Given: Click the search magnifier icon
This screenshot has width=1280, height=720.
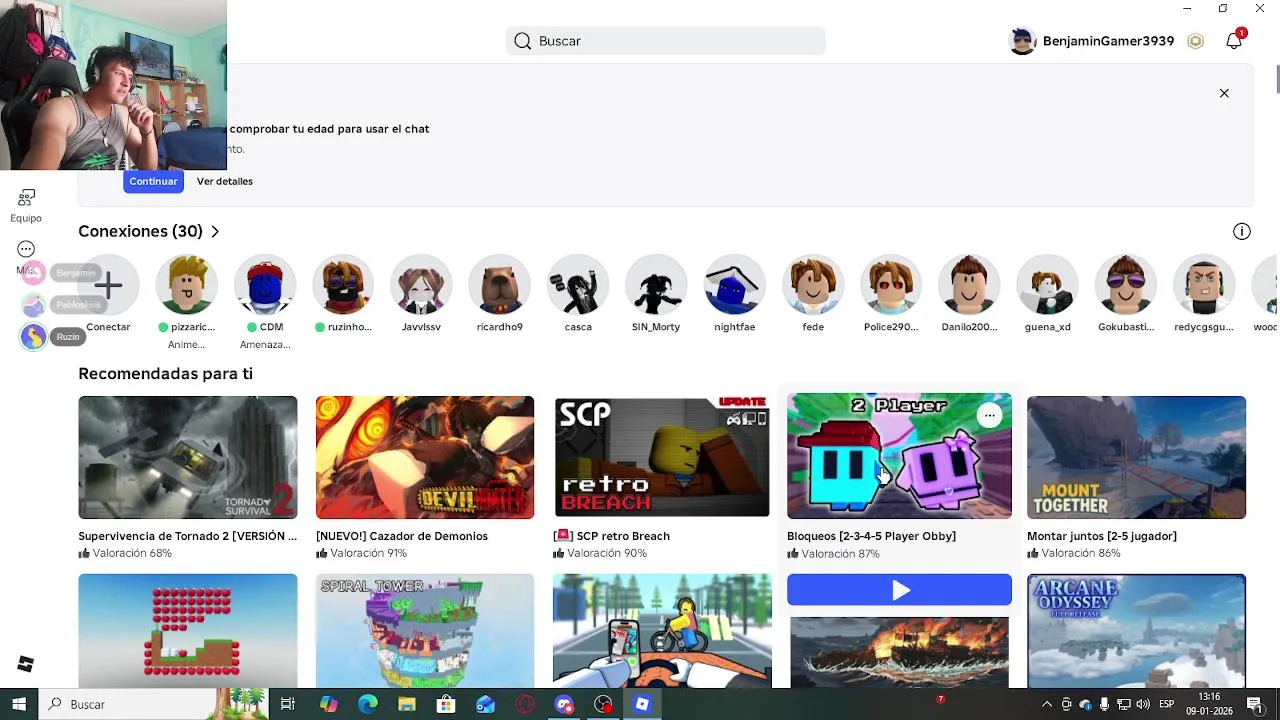Looking at the screenshot, I should (522, 41).
